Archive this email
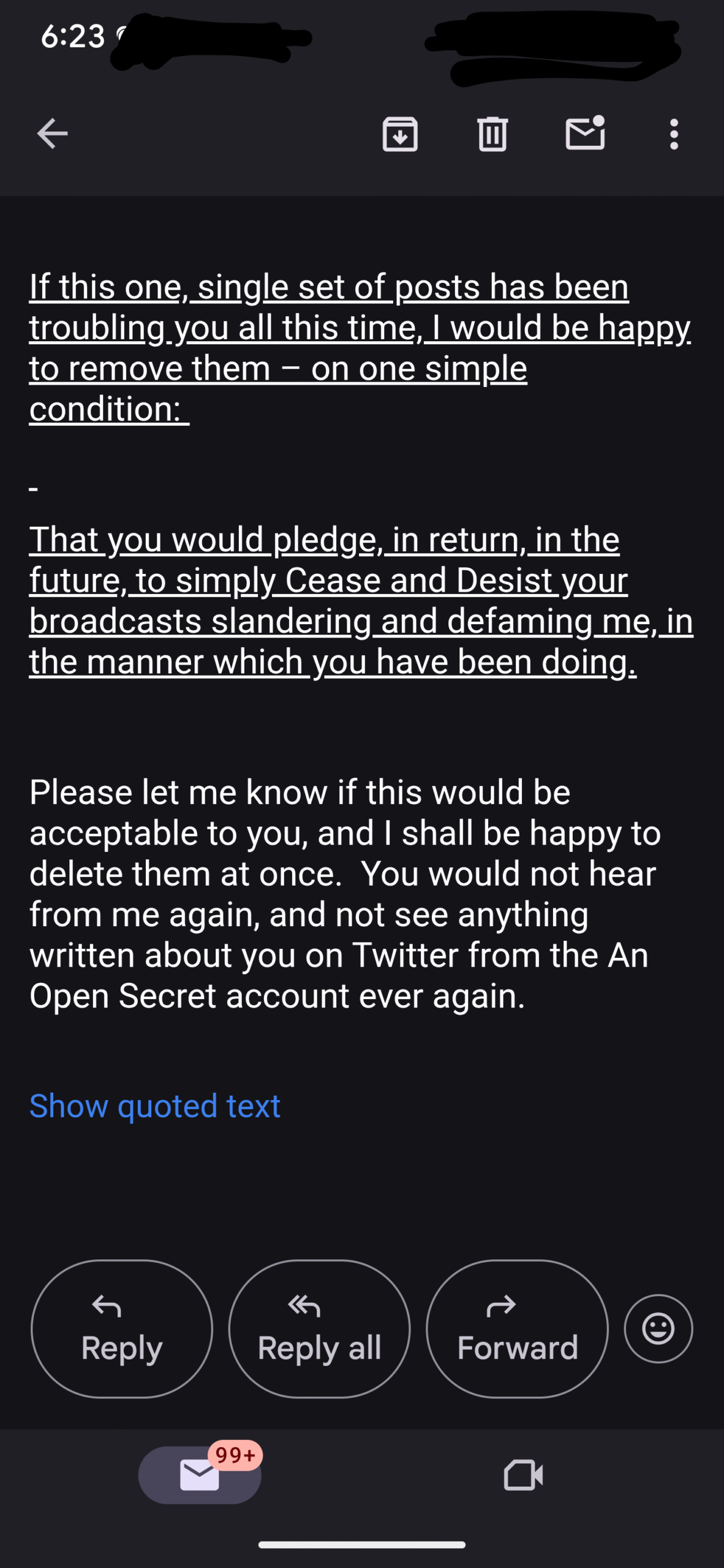The width and height of the screenshot is (724, 1568). [400, 134]
